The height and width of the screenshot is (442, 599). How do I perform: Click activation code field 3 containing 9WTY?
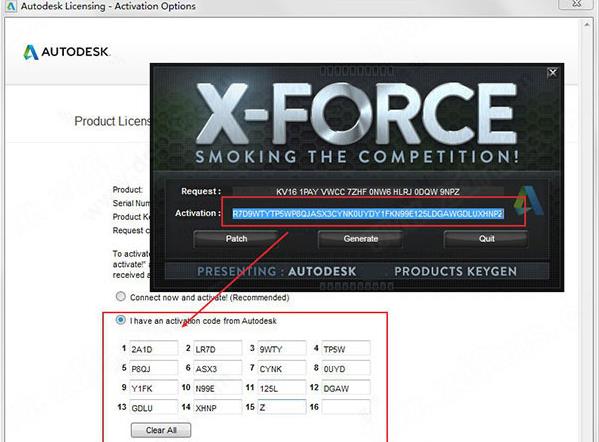click(282, 349)
